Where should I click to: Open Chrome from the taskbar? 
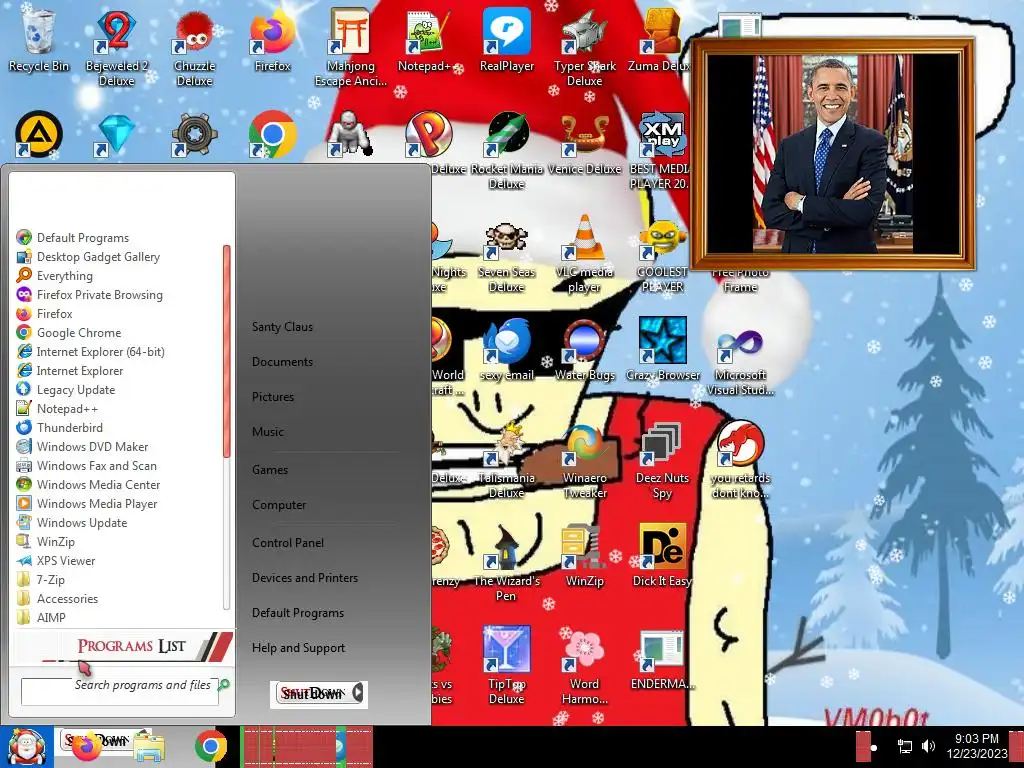pos(210,746)
